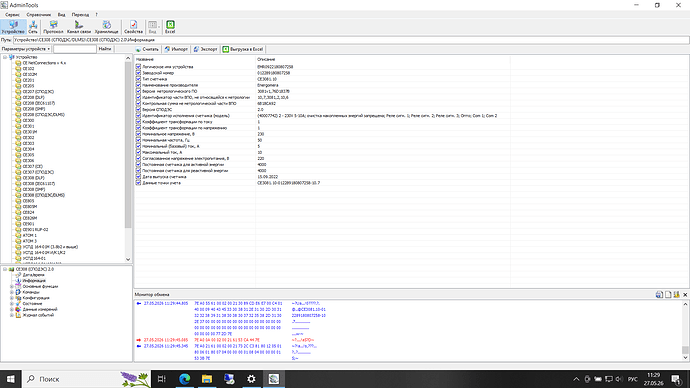Click the РУС language indicator
This screenshot has height=388, width=690.
pyautogui.click(x=633, y=379)
